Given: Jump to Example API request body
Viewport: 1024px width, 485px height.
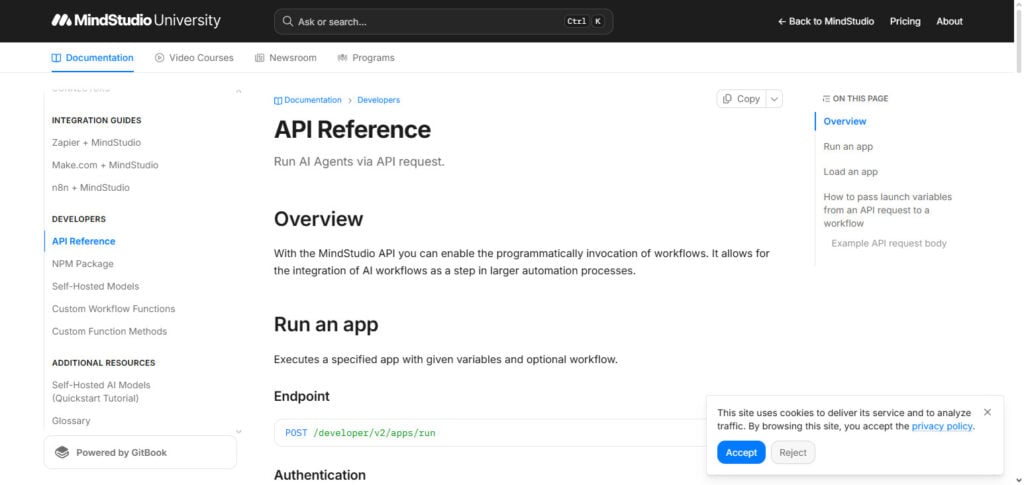Looking at the screenshot, I should [x=889, y=243].
